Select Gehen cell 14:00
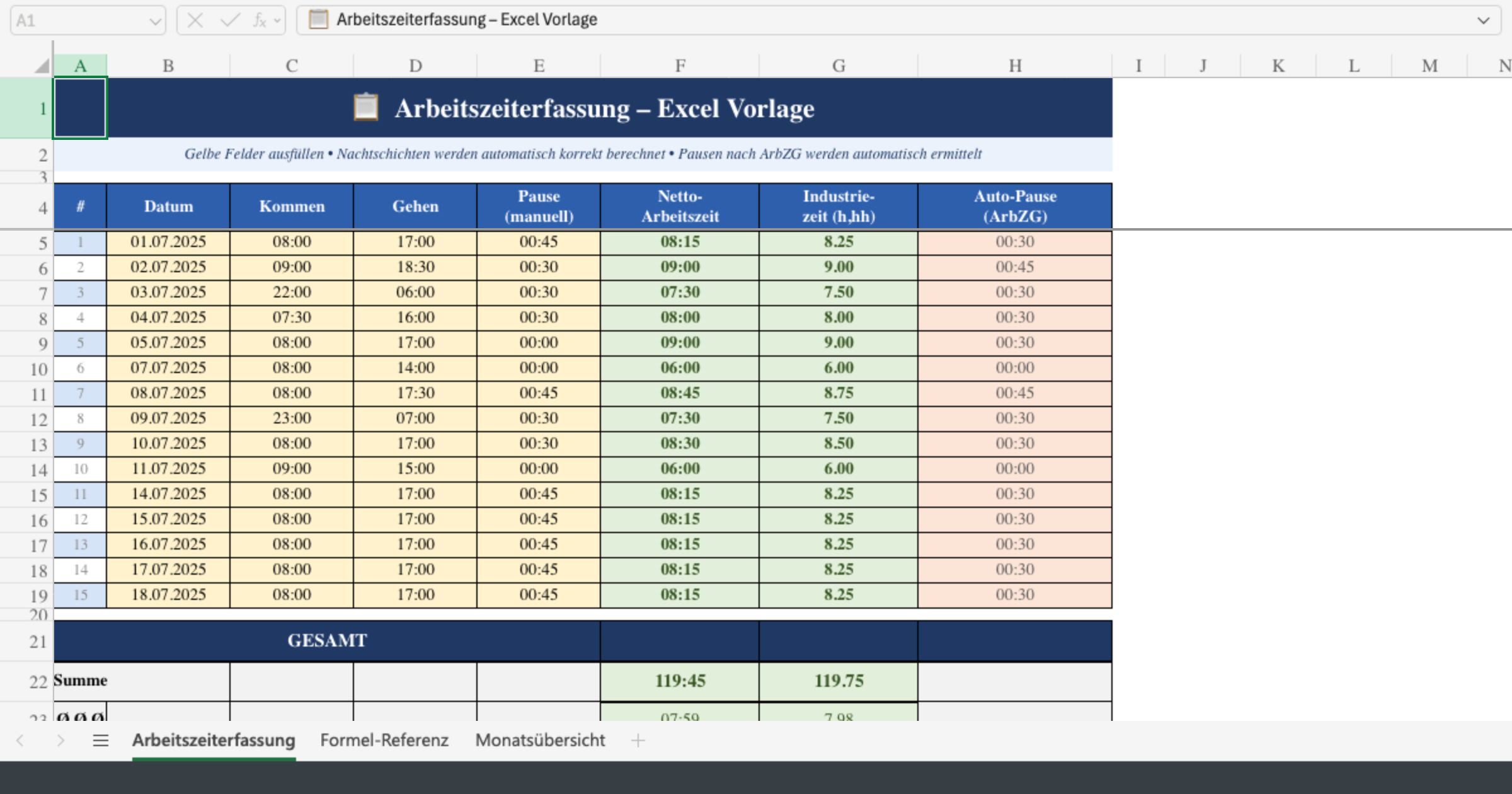This screenshot has width=1512, height=794. tap(415, 368)
